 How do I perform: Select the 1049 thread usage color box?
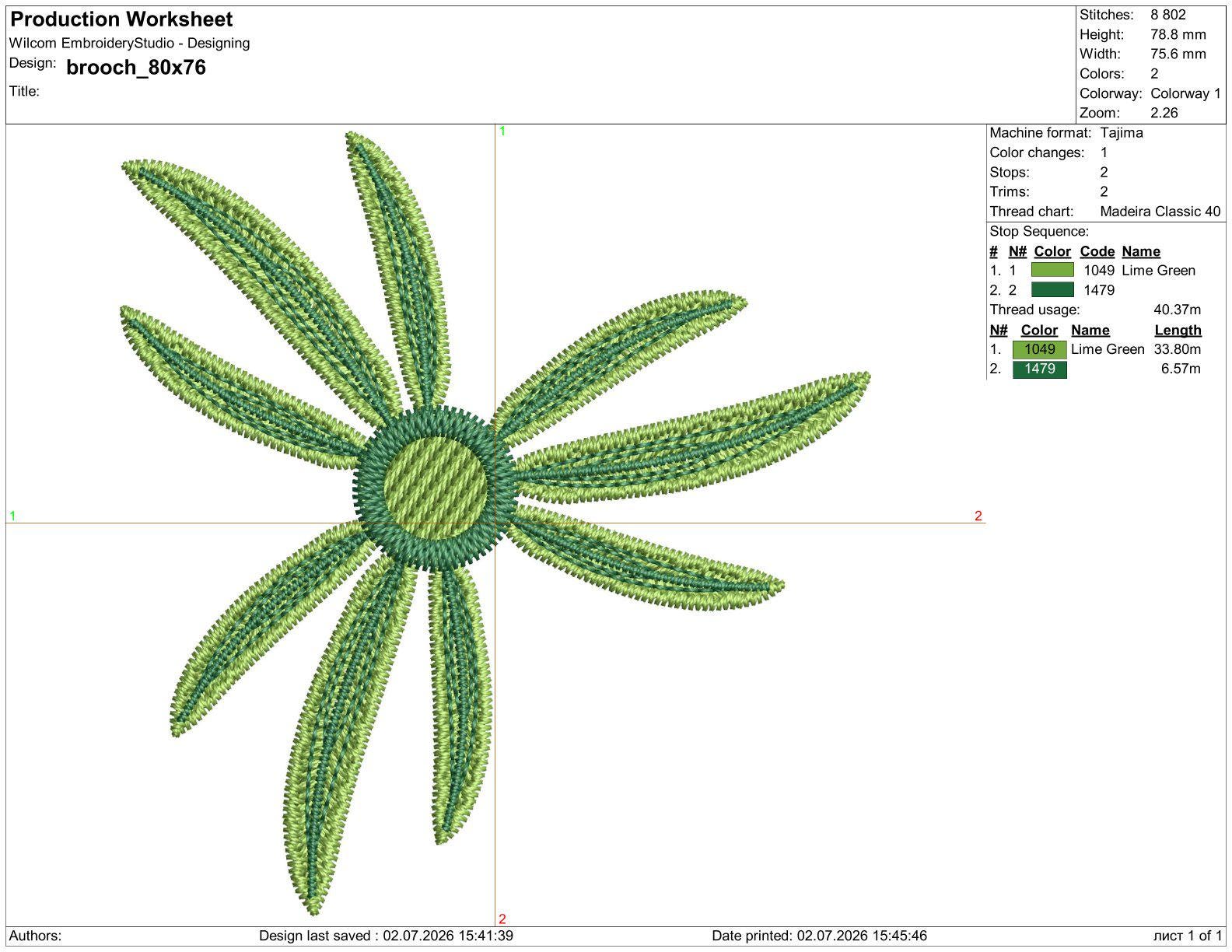tap(1039, 349)
